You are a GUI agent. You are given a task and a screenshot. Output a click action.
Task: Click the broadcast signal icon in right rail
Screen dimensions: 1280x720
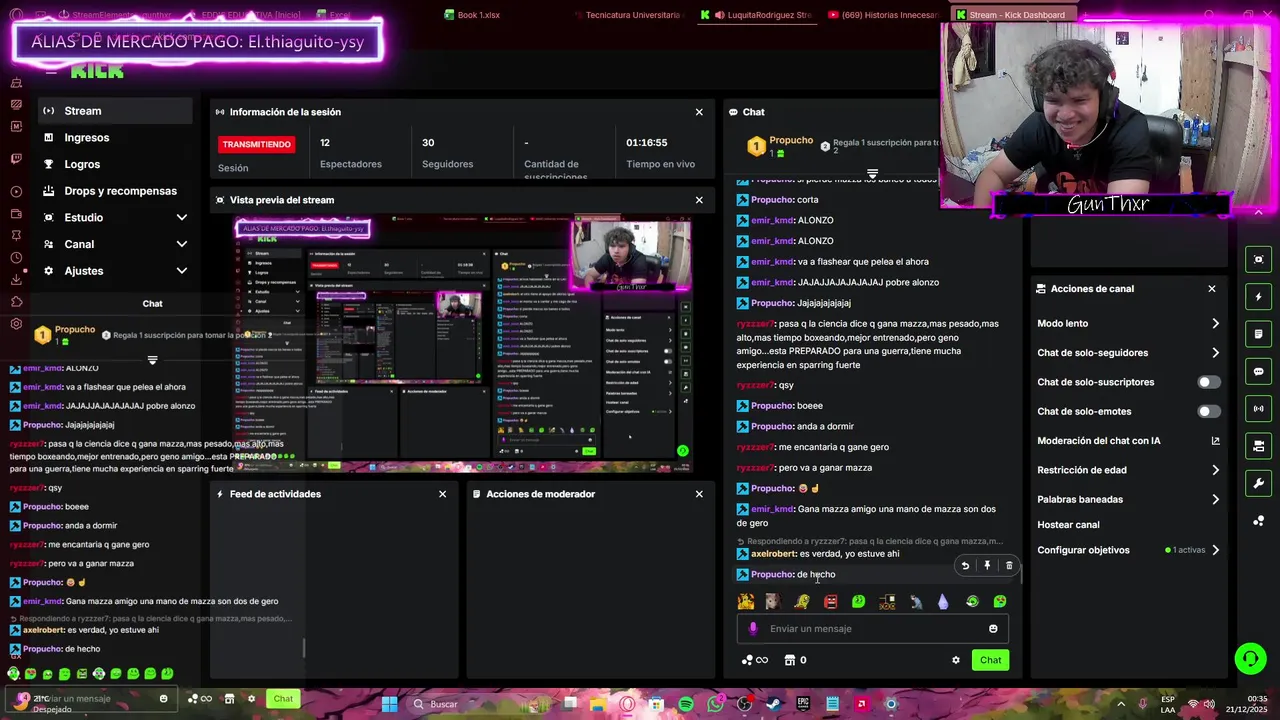(x=1259, y=408)
